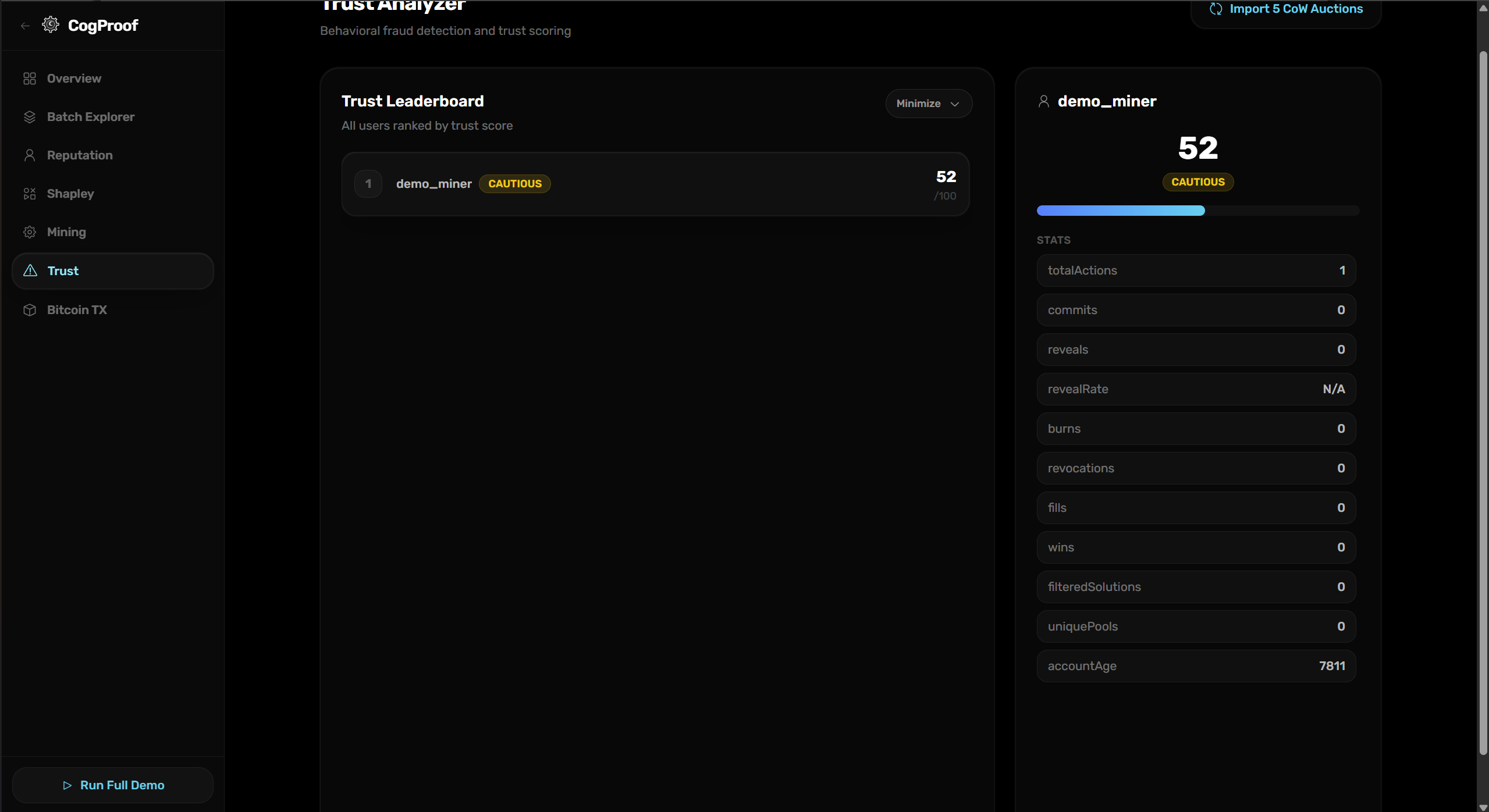Click the user icon next to demo_miner
Screen dimensions: 1489x812
pos(1043,101)
